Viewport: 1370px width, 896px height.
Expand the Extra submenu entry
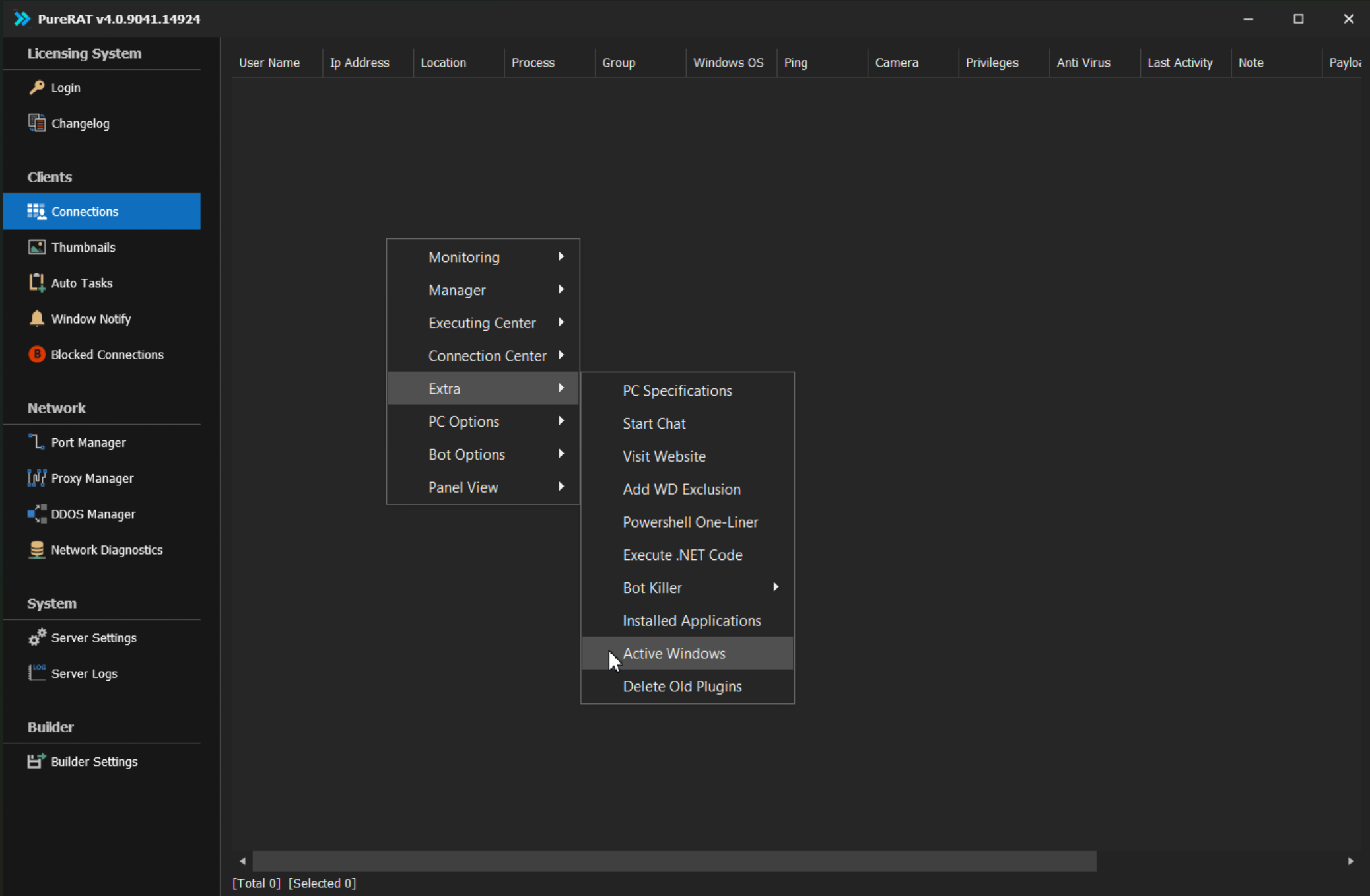[x=483, y=388]
